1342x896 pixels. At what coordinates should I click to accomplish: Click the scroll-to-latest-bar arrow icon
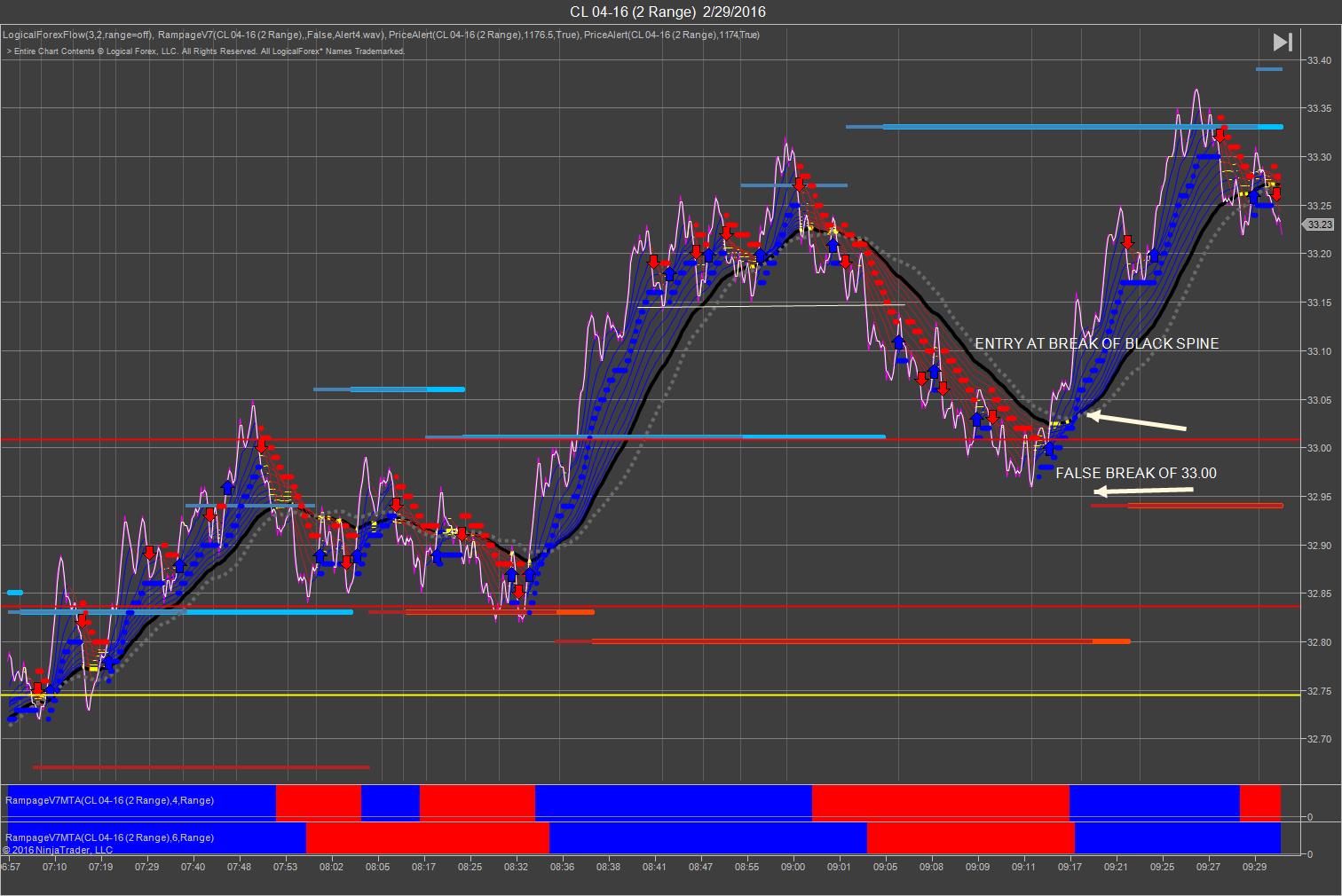click(1283, 43)
